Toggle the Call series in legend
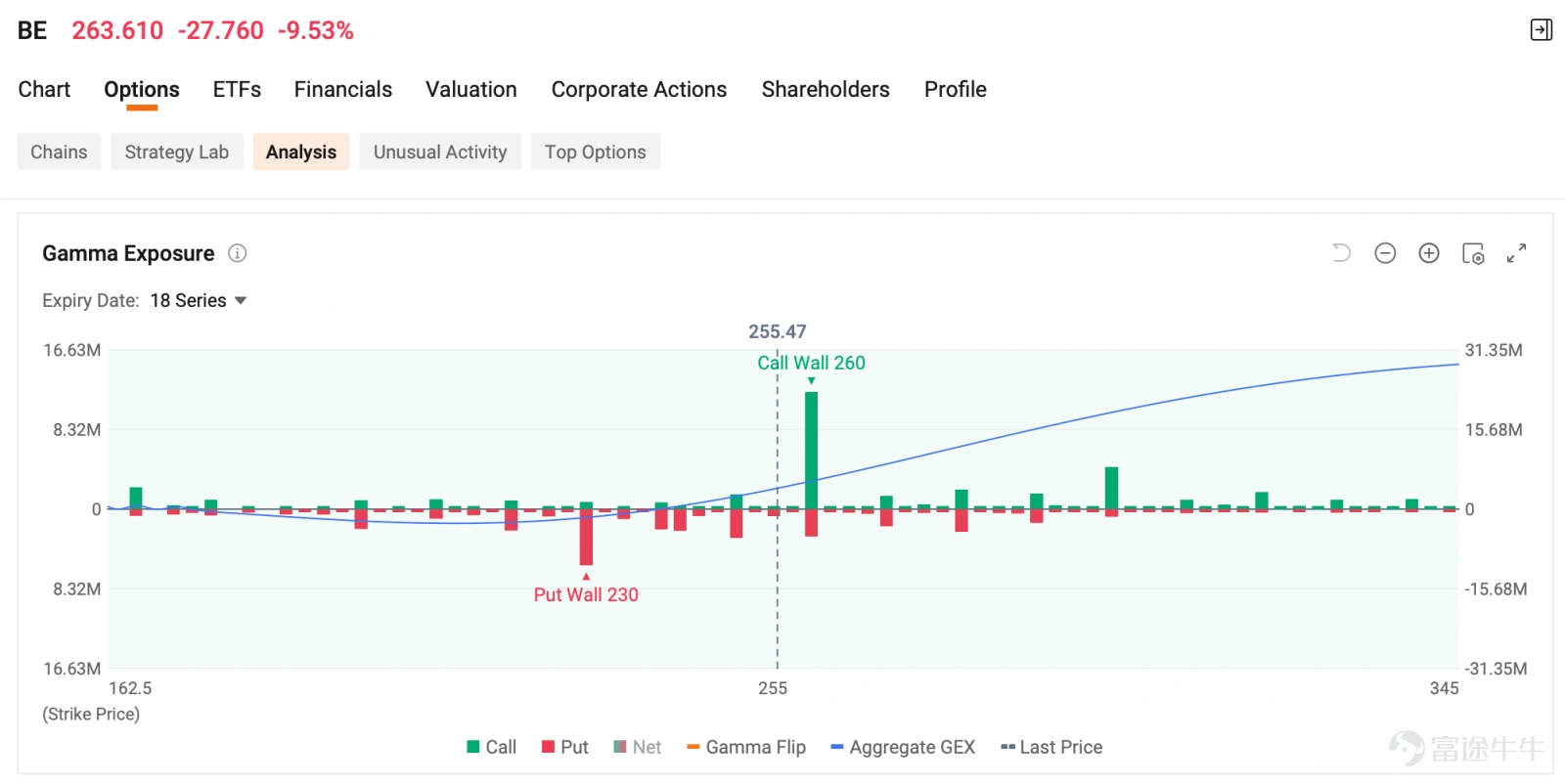This screenshot has width=1565, height=784. (491, 747)
